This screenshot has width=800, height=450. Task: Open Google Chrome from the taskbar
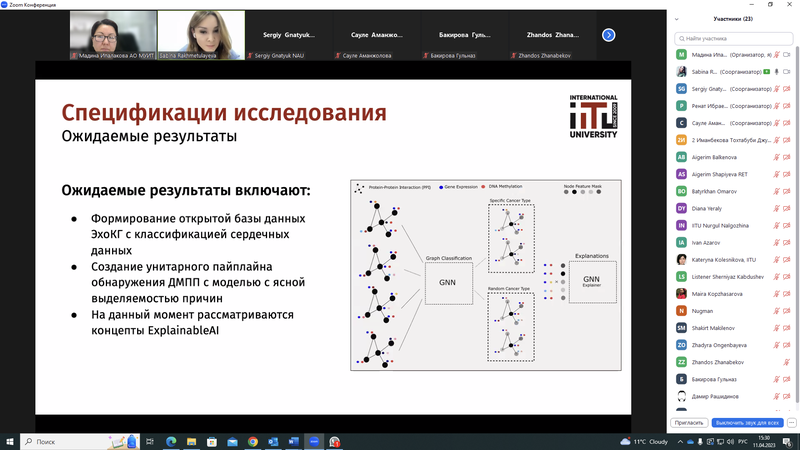click(x=253, y=441)
